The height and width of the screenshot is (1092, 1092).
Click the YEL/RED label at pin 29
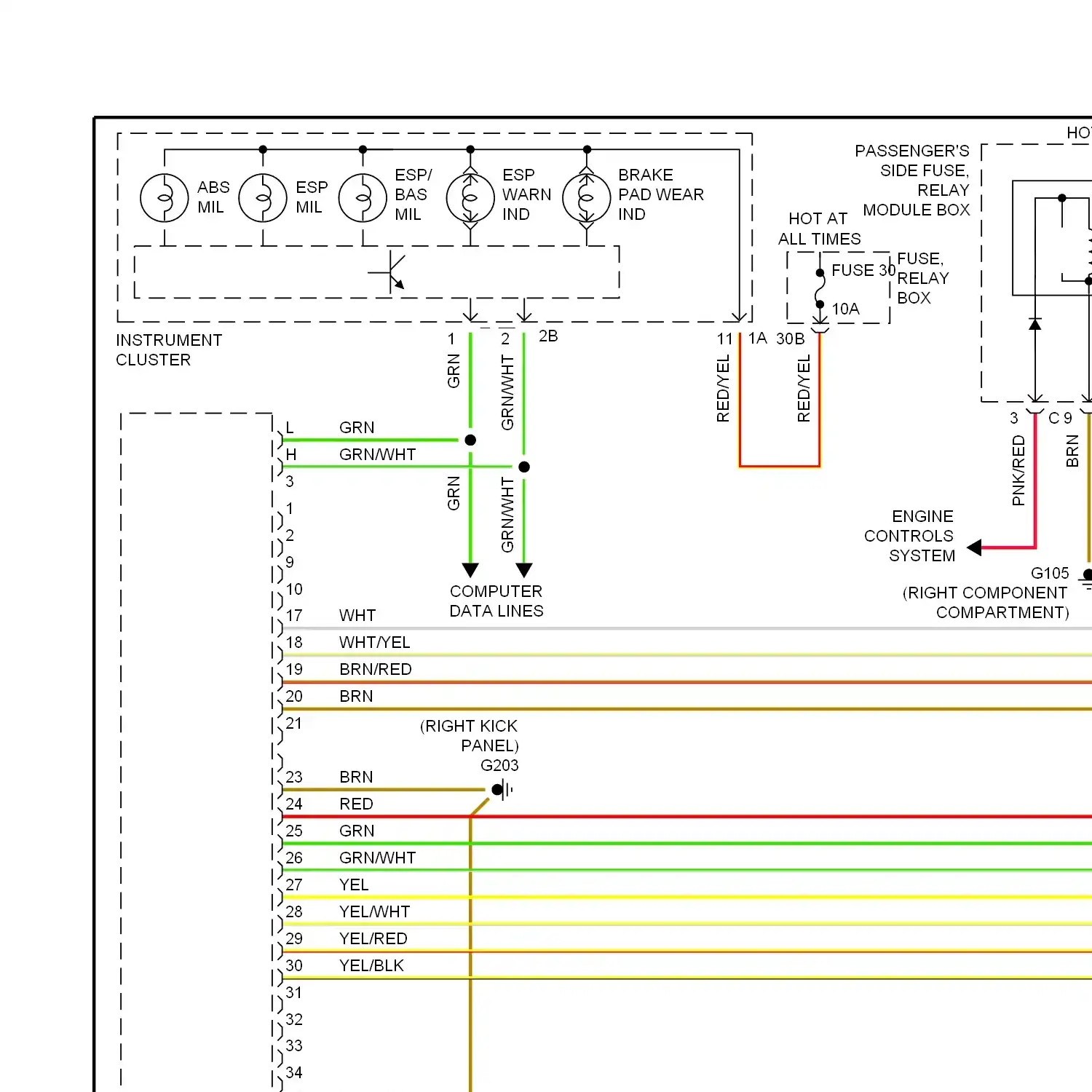(x=373, y=939)
